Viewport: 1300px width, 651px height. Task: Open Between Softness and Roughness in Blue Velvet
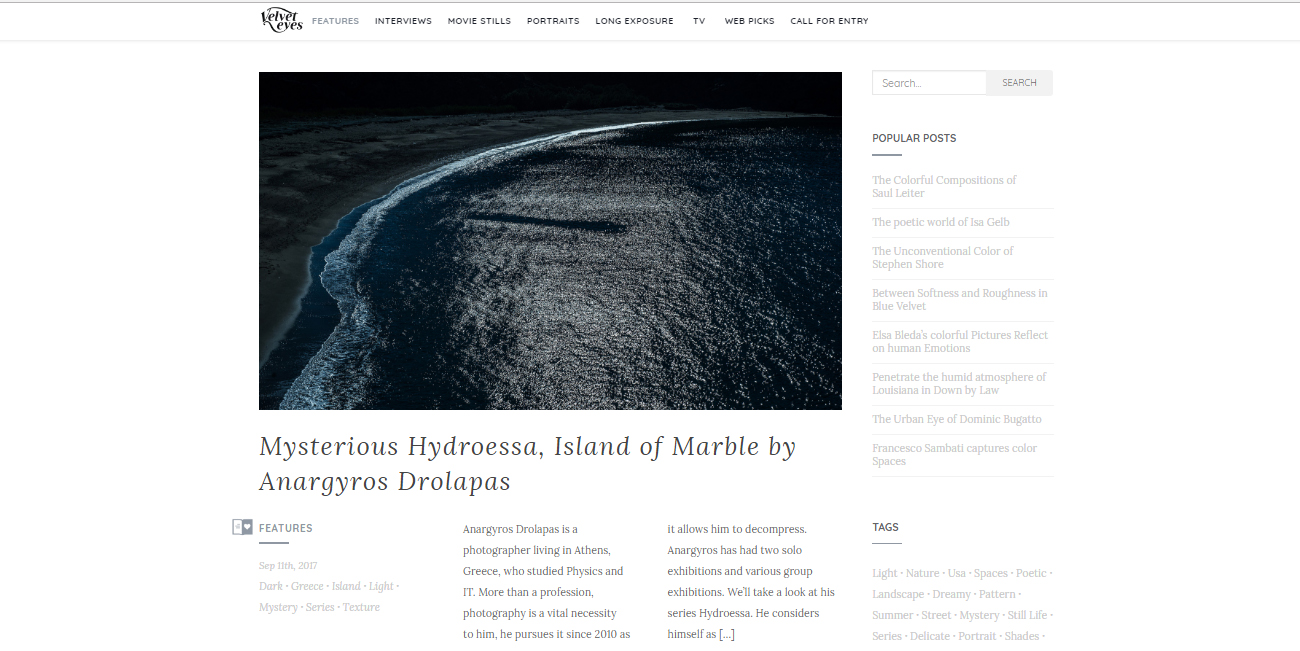(x=960, y=300)
